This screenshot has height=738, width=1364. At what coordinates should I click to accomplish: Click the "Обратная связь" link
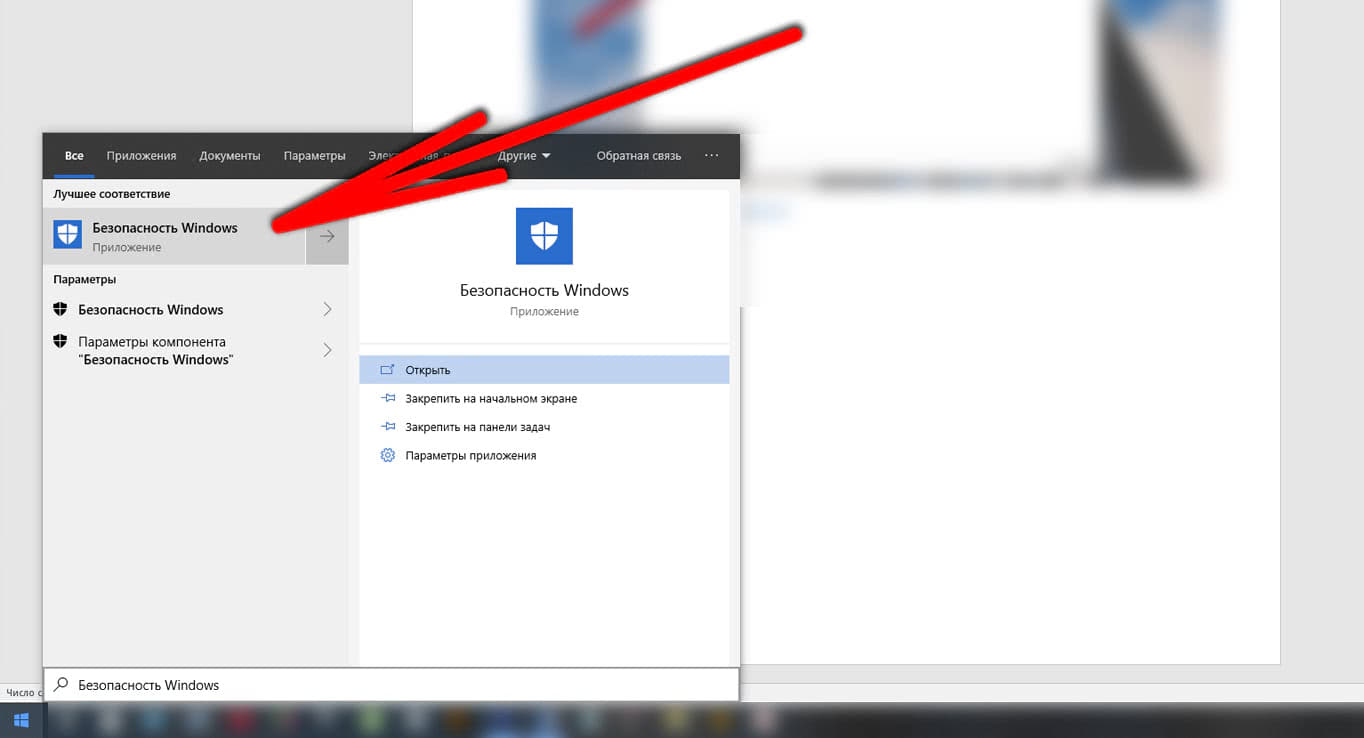pos(638,156)
